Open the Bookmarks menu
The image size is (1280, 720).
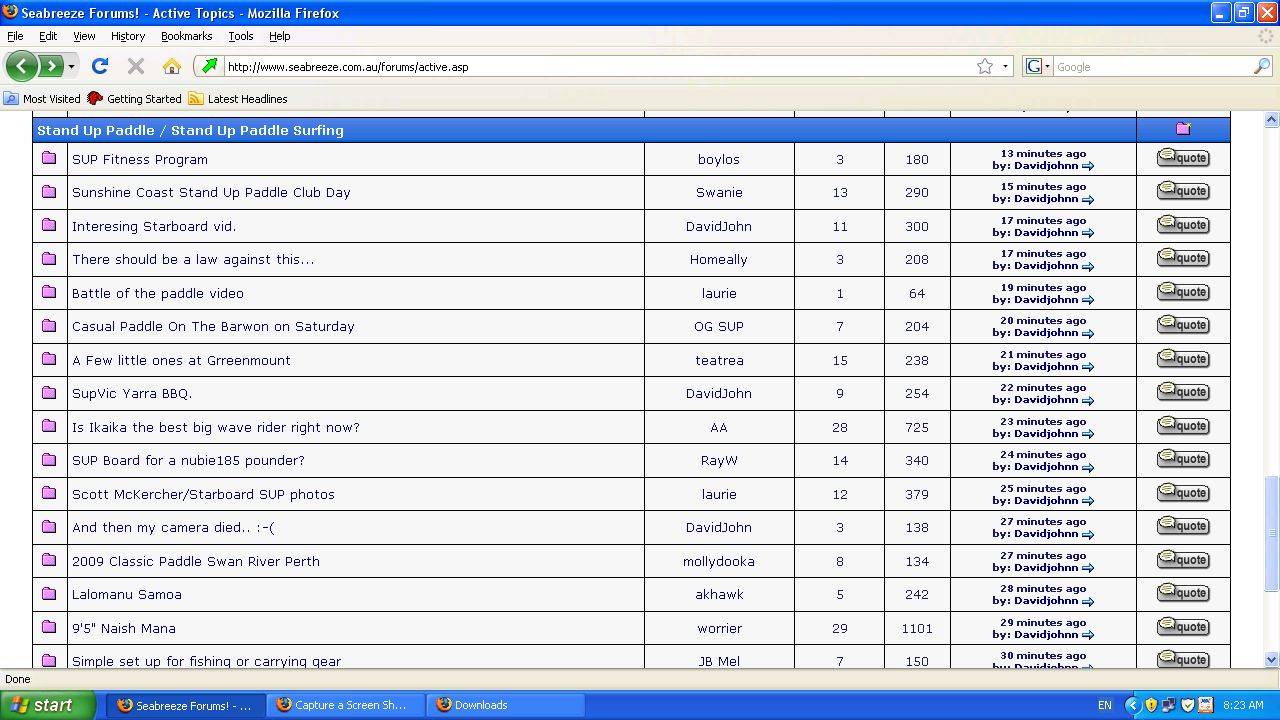tap(186, 36)
